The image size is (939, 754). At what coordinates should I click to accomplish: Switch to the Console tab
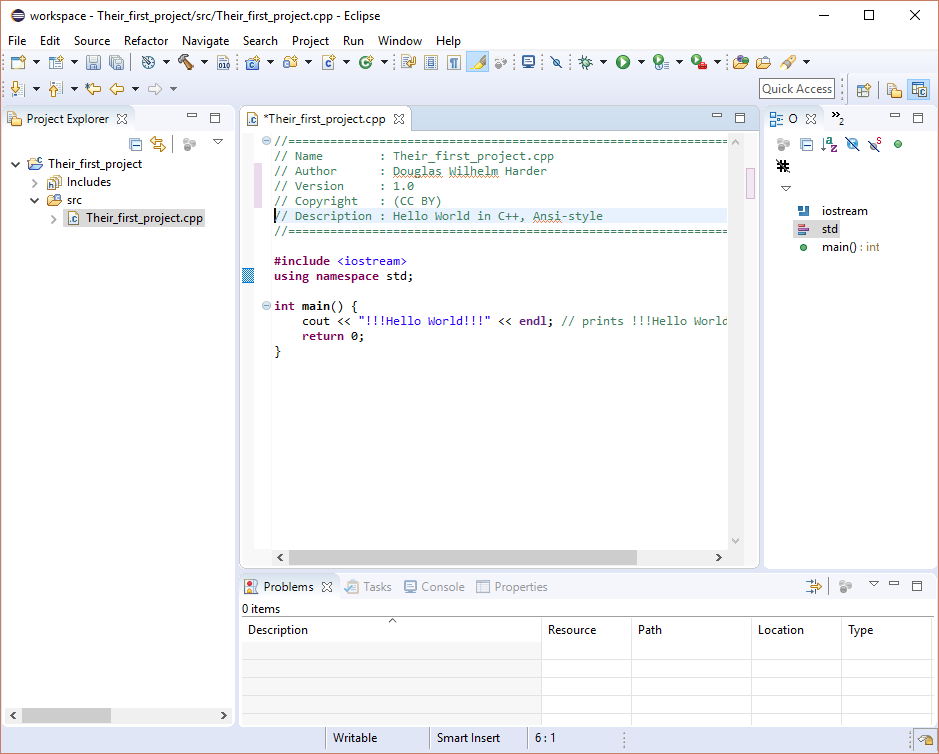[435, 587]
